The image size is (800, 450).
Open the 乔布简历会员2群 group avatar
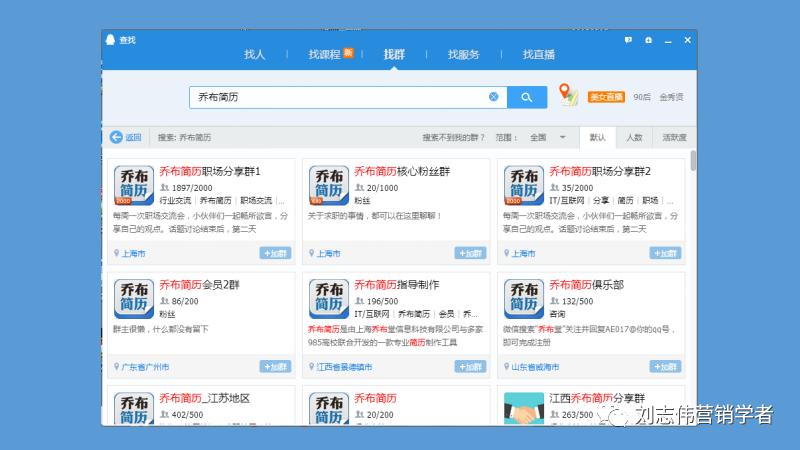coord(134,298)
